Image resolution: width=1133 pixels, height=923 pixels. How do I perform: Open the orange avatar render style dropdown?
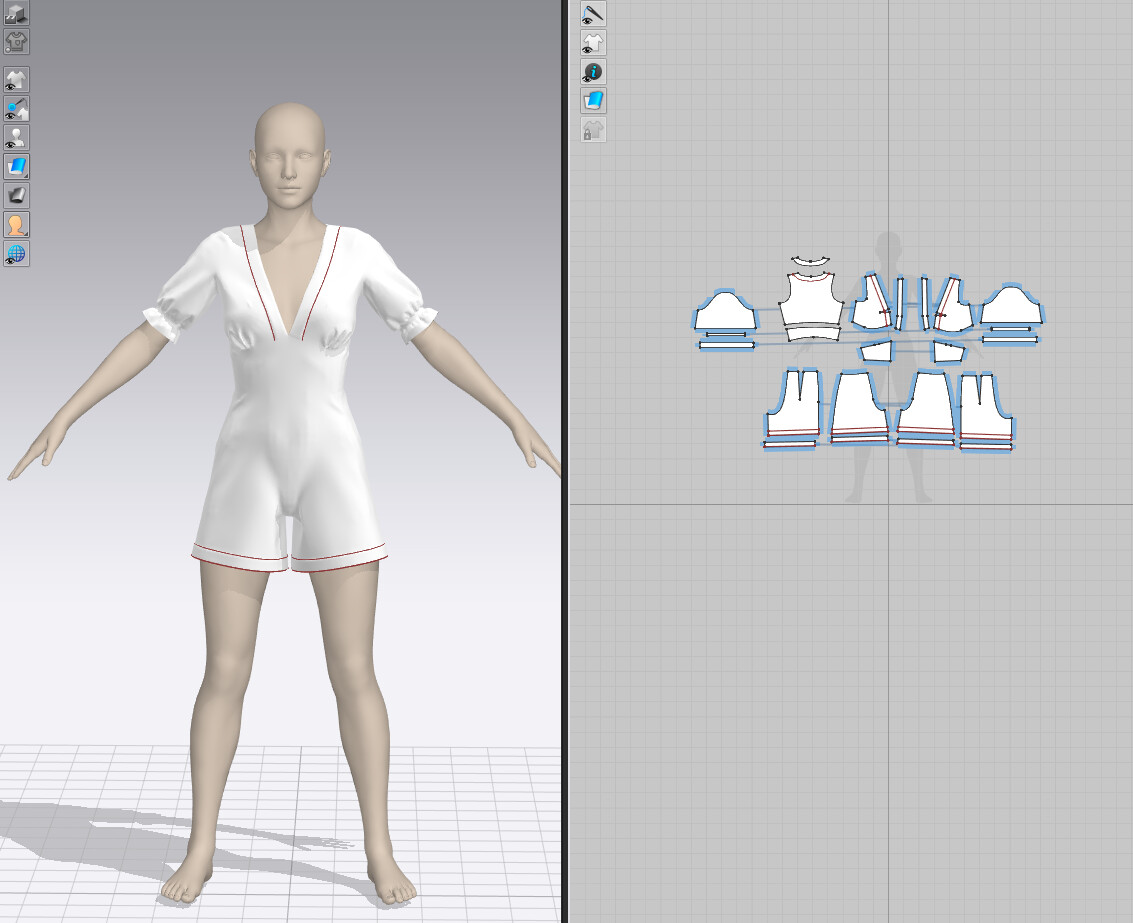[x=16, y=225]
